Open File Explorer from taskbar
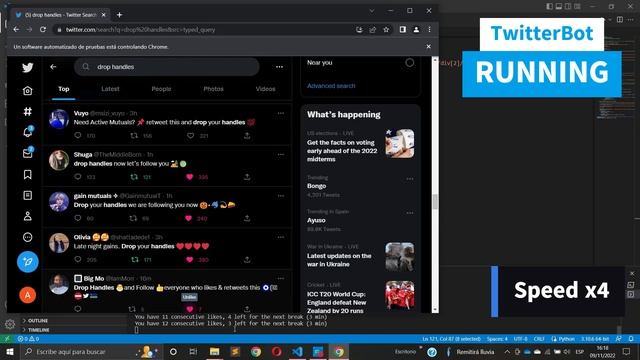Image resolution: width=640 pixels, height=360 pixels. pos(214,351)
